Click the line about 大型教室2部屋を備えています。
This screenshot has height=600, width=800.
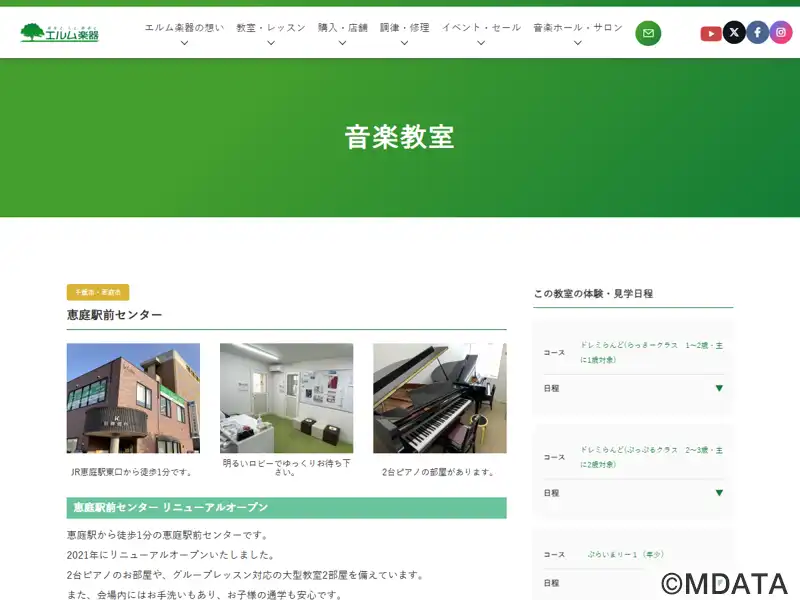tap(246, 574)
